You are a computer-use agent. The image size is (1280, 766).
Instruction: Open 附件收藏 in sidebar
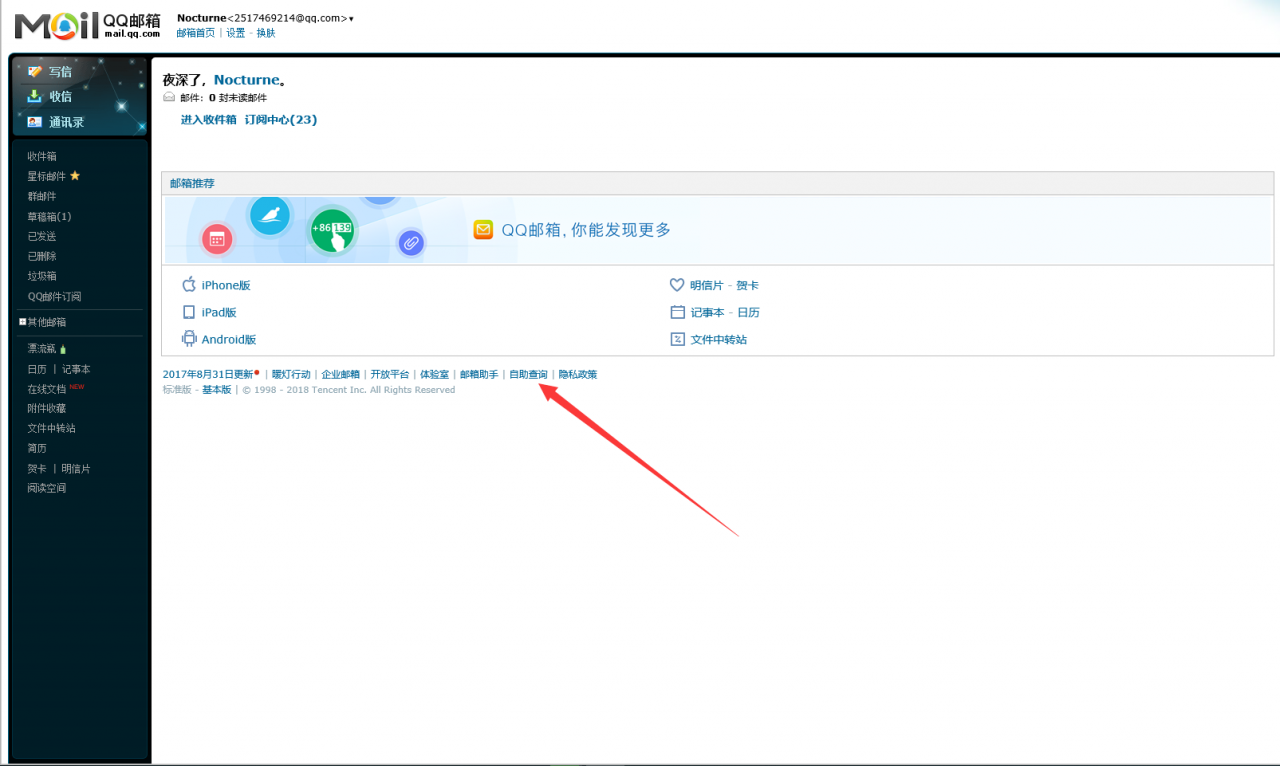click(47, 408)
